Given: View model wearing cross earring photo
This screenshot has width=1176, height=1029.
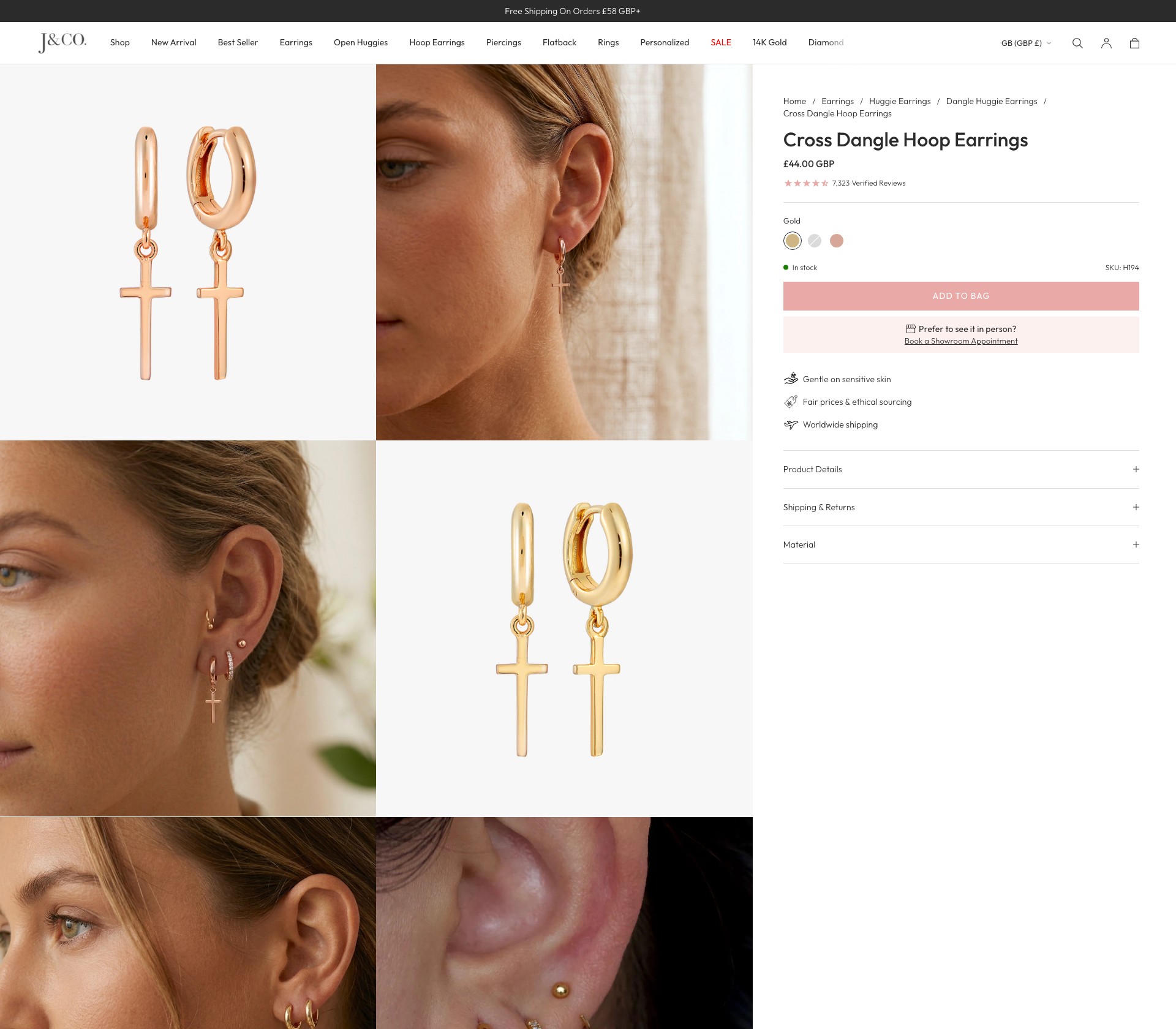Looking at the screenshot, I should tap(564, 252).
